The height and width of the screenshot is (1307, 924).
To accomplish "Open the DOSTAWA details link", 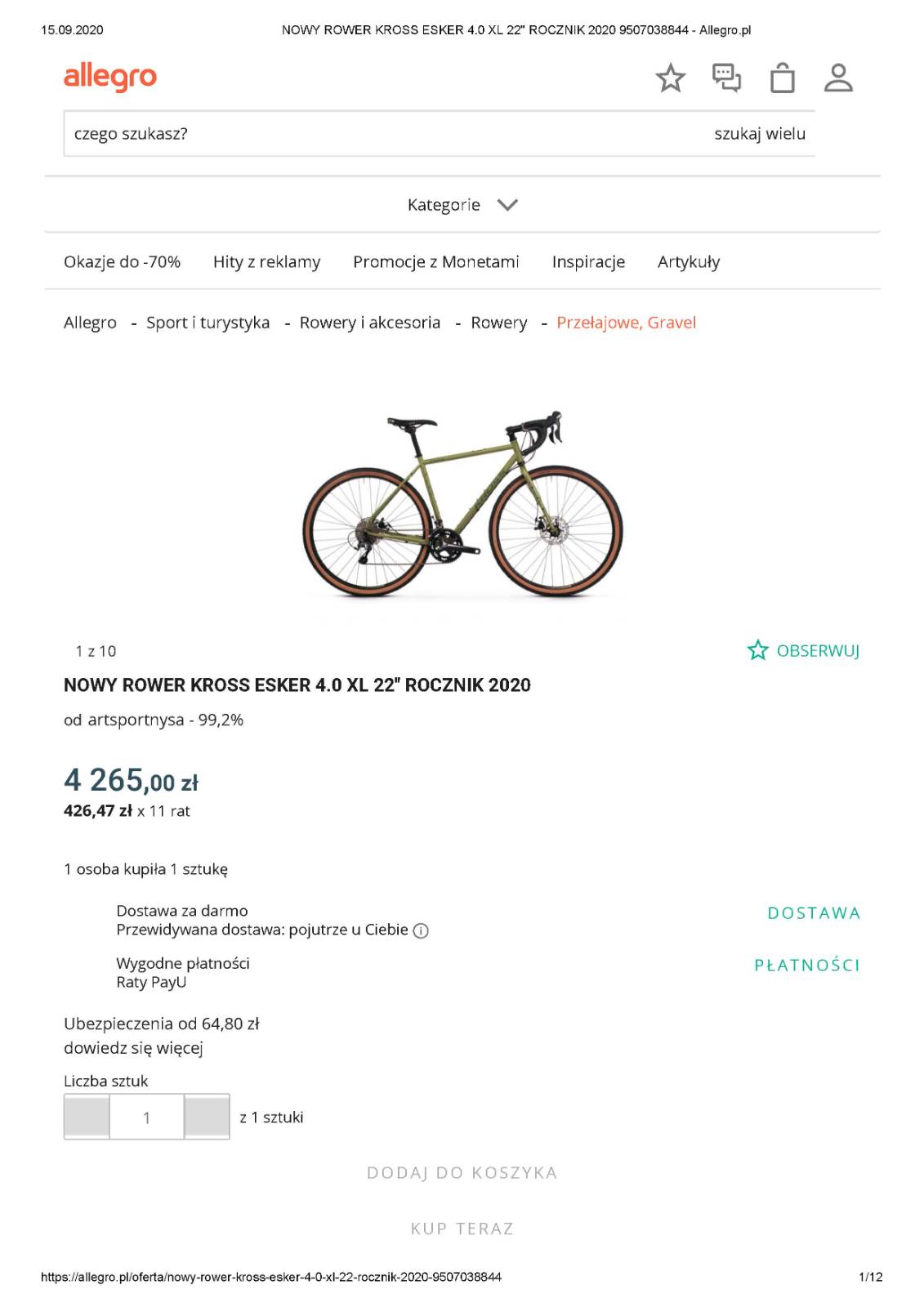I will (814, 913).
